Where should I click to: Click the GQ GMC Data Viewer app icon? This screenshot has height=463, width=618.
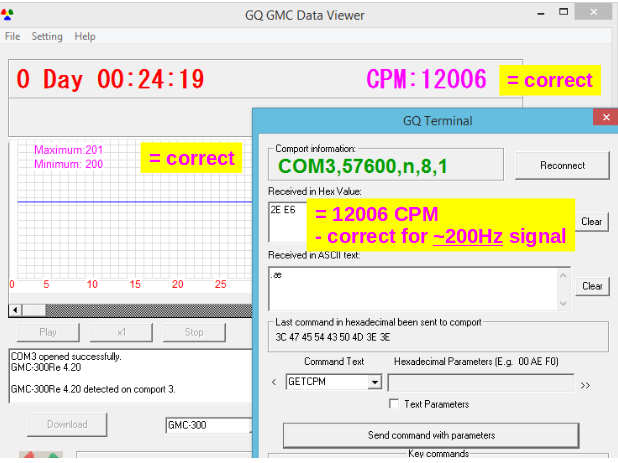point(7,15)
